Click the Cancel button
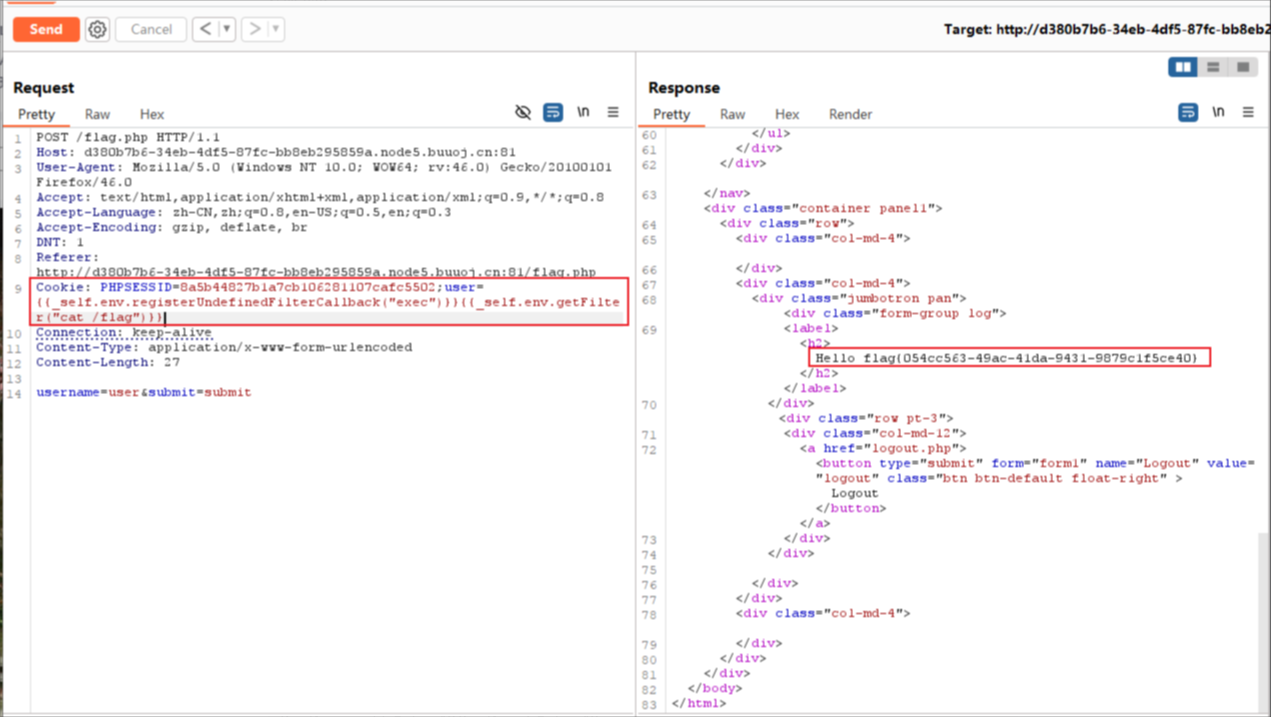This screenshot has width=1271, height=717. click(151, 29)
